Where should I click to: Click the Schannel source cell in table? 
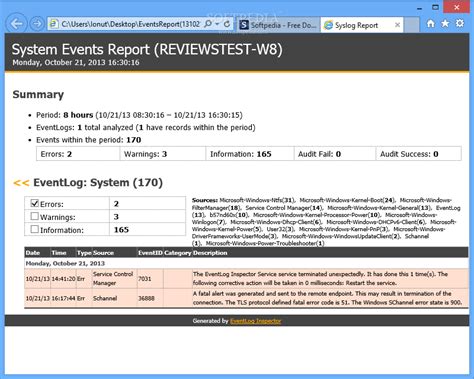(x=114, y=298)
